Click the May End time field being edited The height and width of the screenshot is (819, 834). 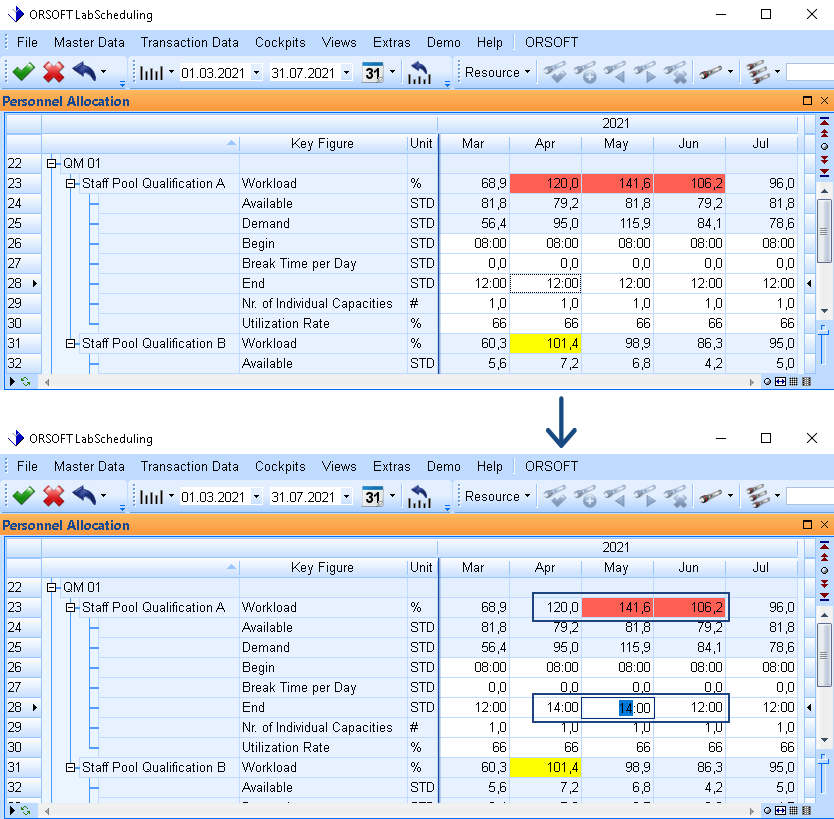[617, 708]
